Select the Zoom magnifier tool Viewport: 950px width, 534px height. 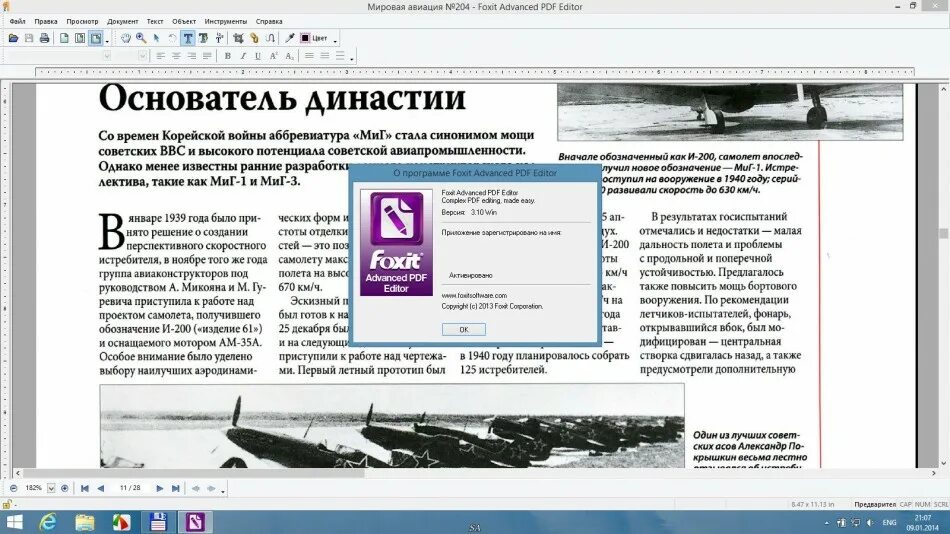click(141, 38)
